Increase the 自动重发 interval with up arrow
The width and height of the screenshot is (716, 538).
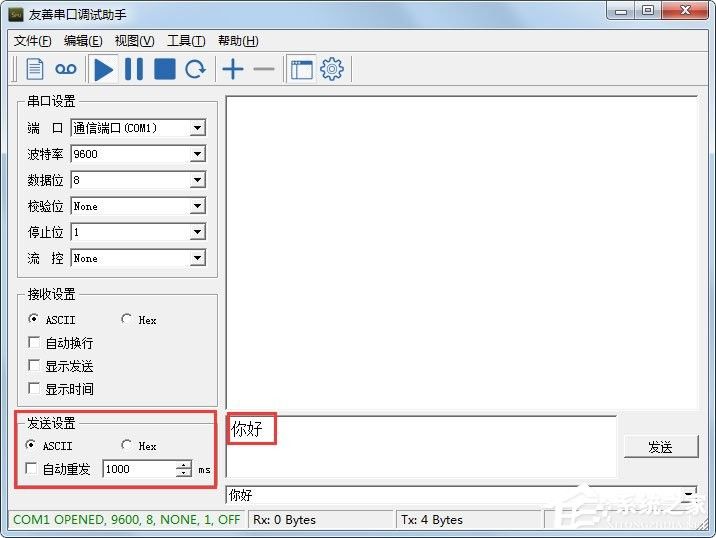[184, 464]
